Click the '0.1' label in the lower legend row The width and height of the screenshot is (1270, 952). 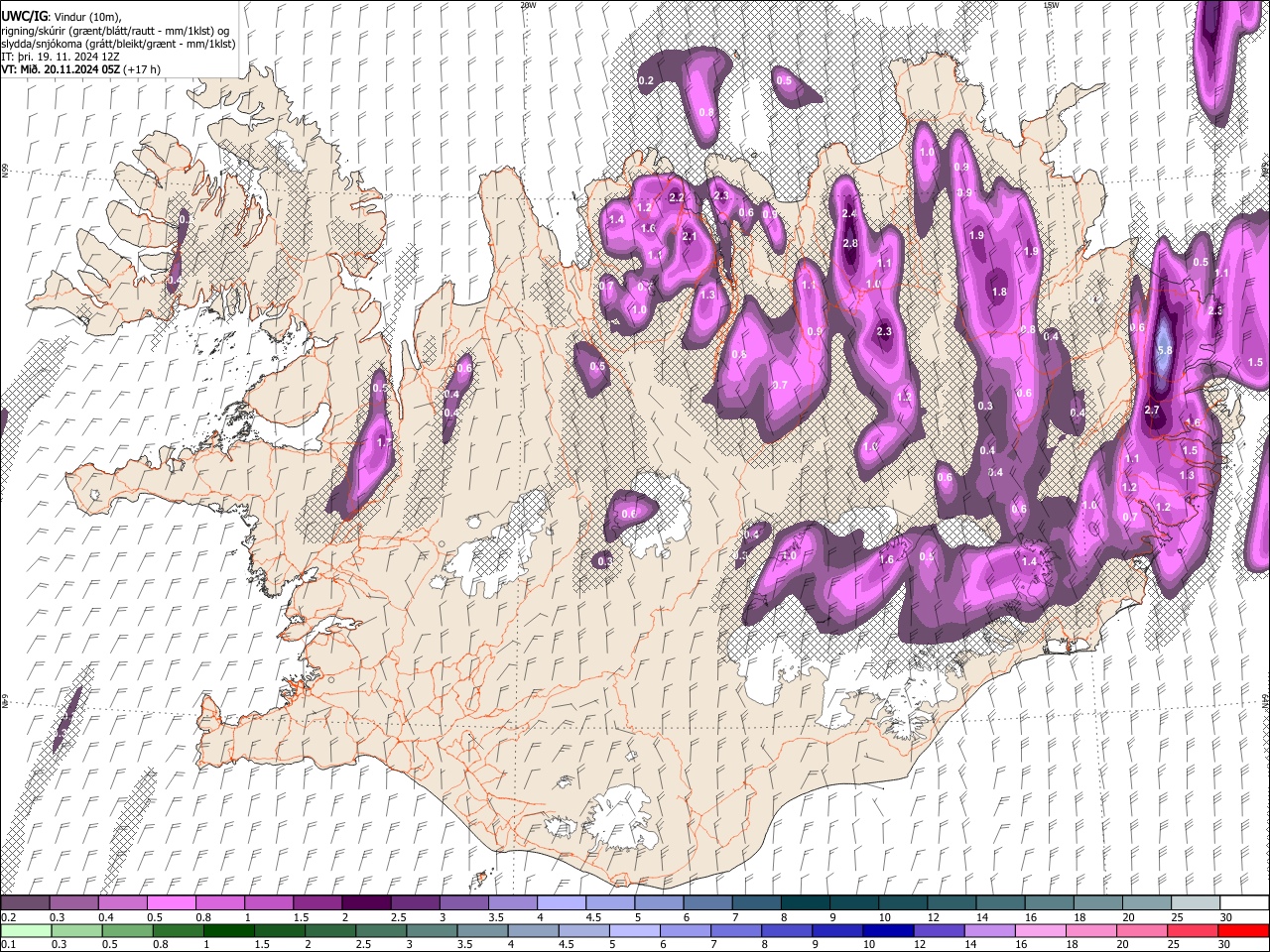[8, 944]
